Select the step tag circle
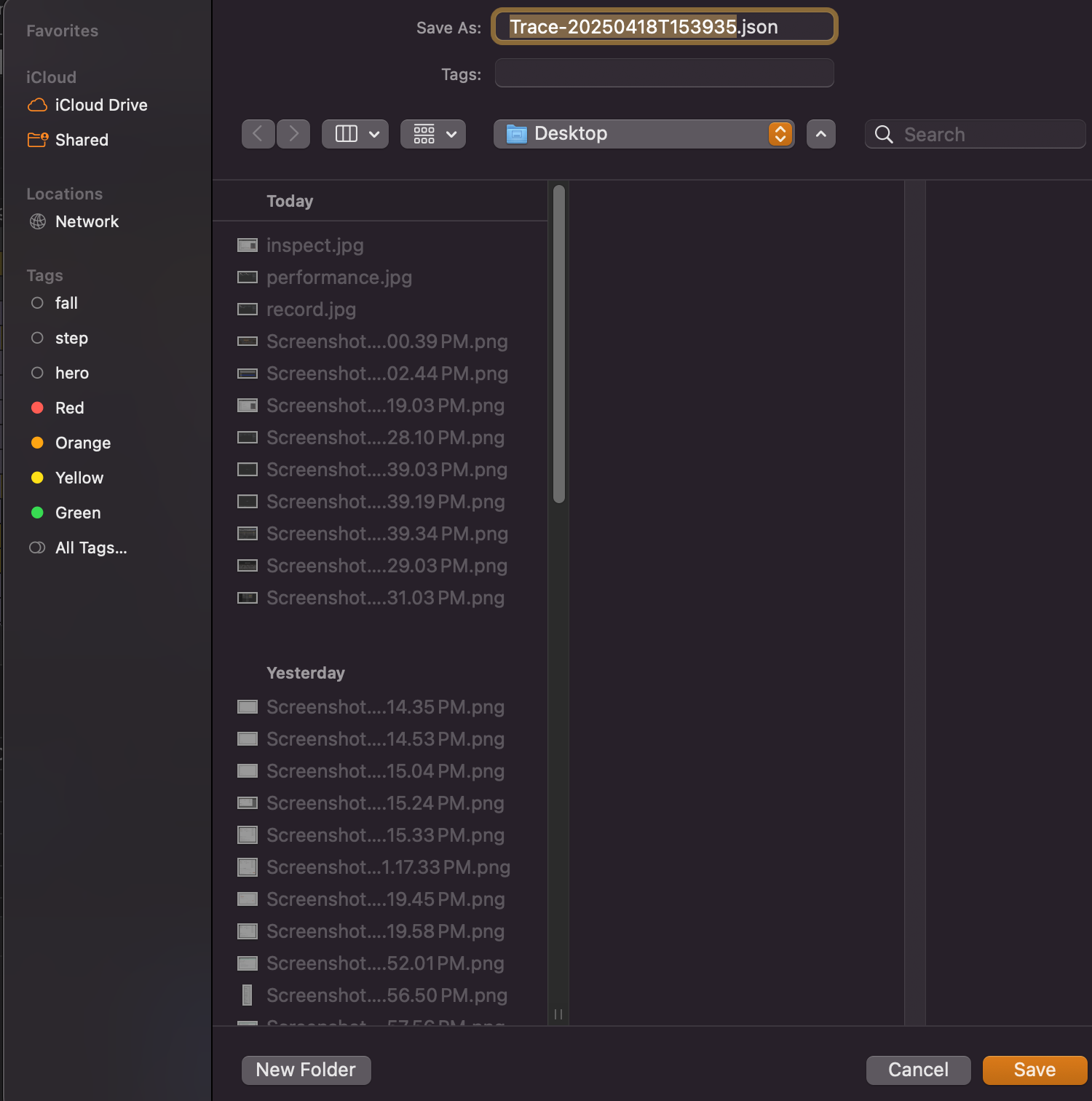The height and width of the screenshot is (1101, 1092). point(37,338)
